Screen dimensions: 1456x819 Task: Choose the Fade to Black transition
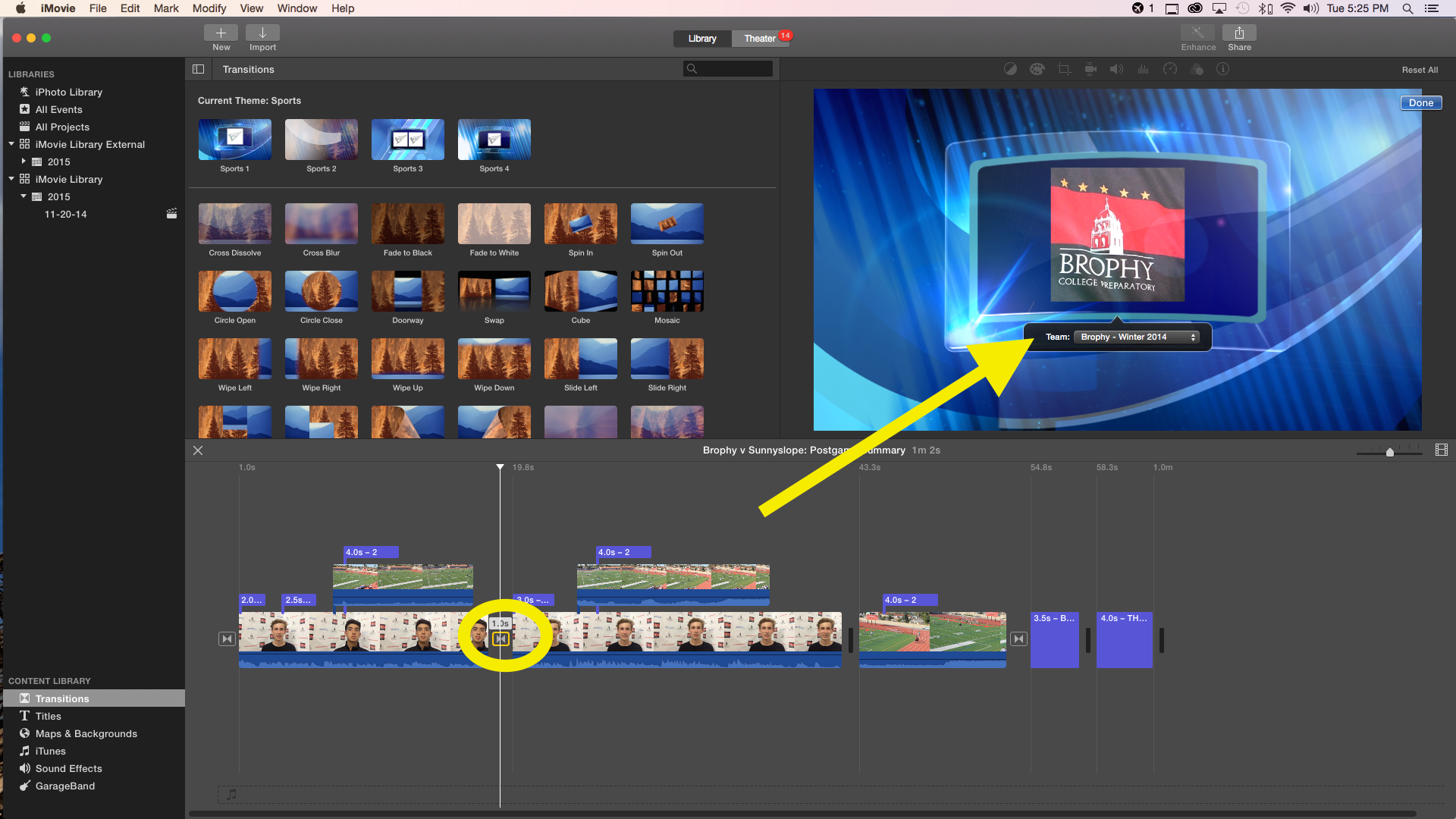pos(407,224)
